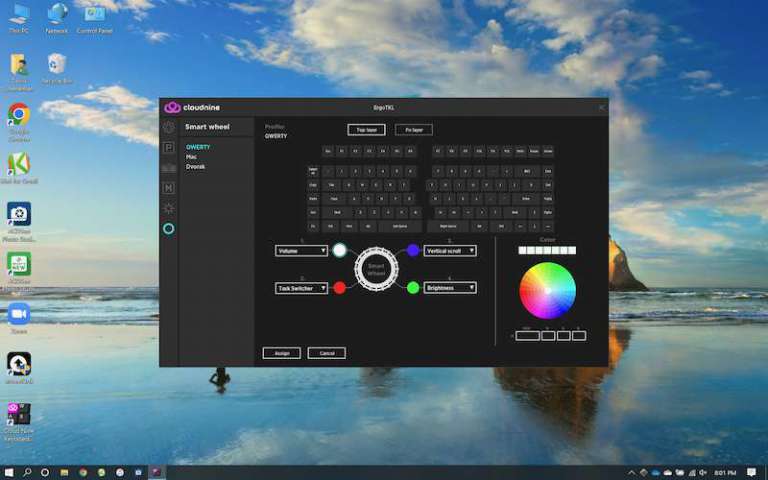Click the Assign button

point(281,353)
